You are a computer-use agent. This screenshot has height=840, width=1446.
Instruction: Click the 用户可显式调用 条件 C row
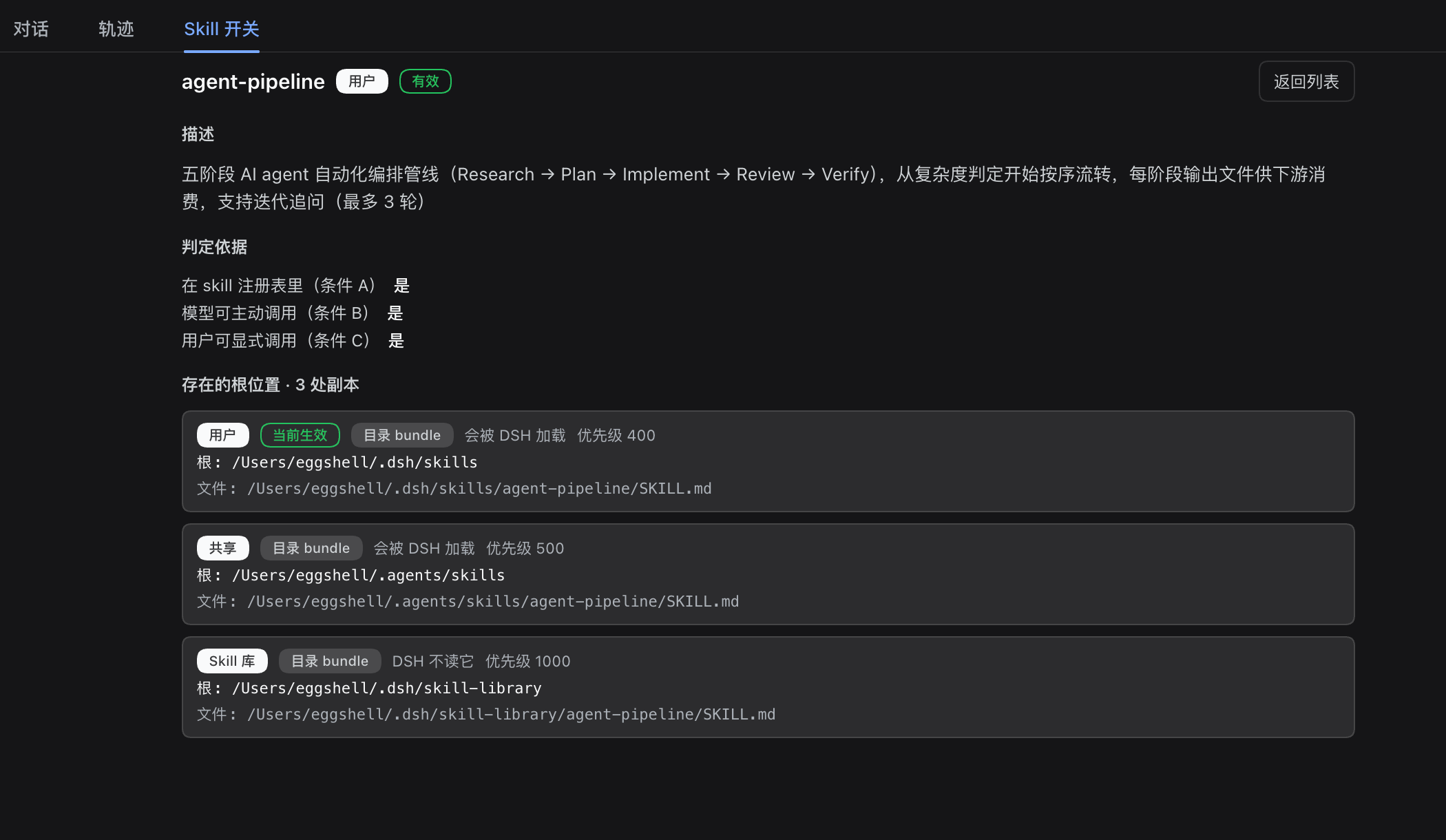click(293, 340)
